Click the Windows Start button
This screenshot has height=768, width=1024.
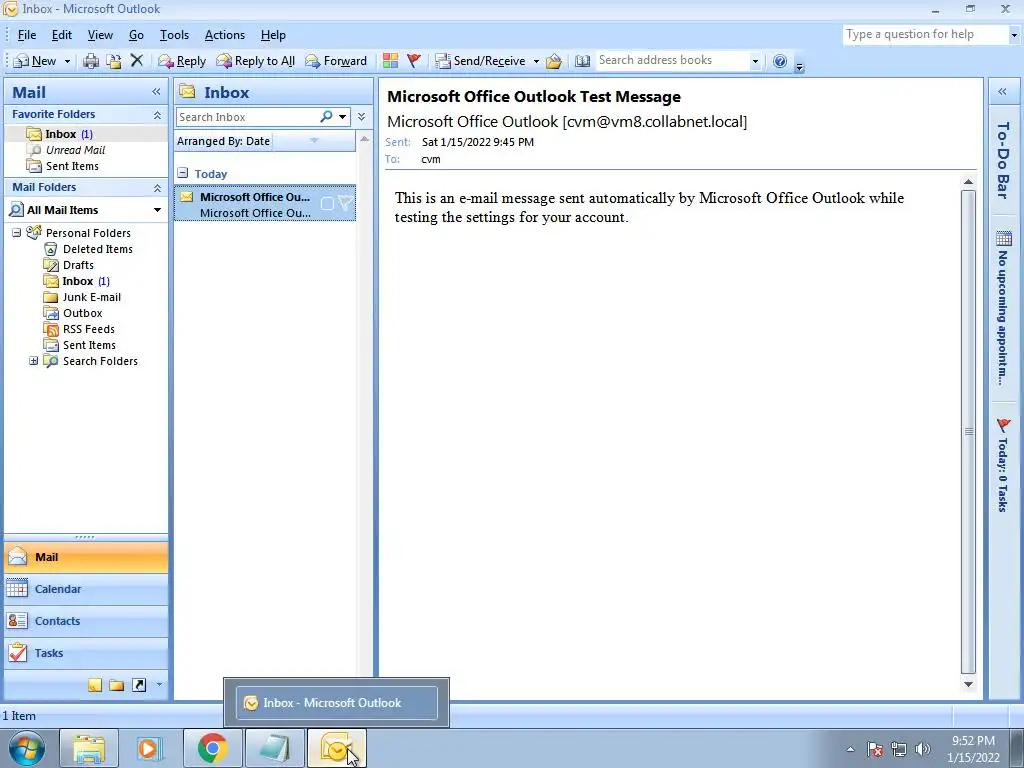[27, 748]
